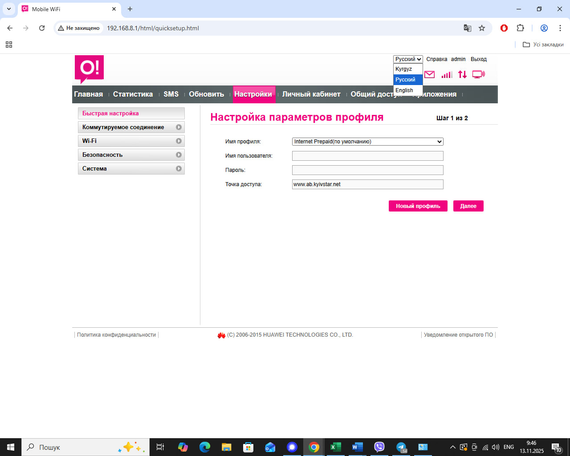Open the SMS envelope status icon
Image resolution: width=570 pixels, height=456 pixels.
429,75
